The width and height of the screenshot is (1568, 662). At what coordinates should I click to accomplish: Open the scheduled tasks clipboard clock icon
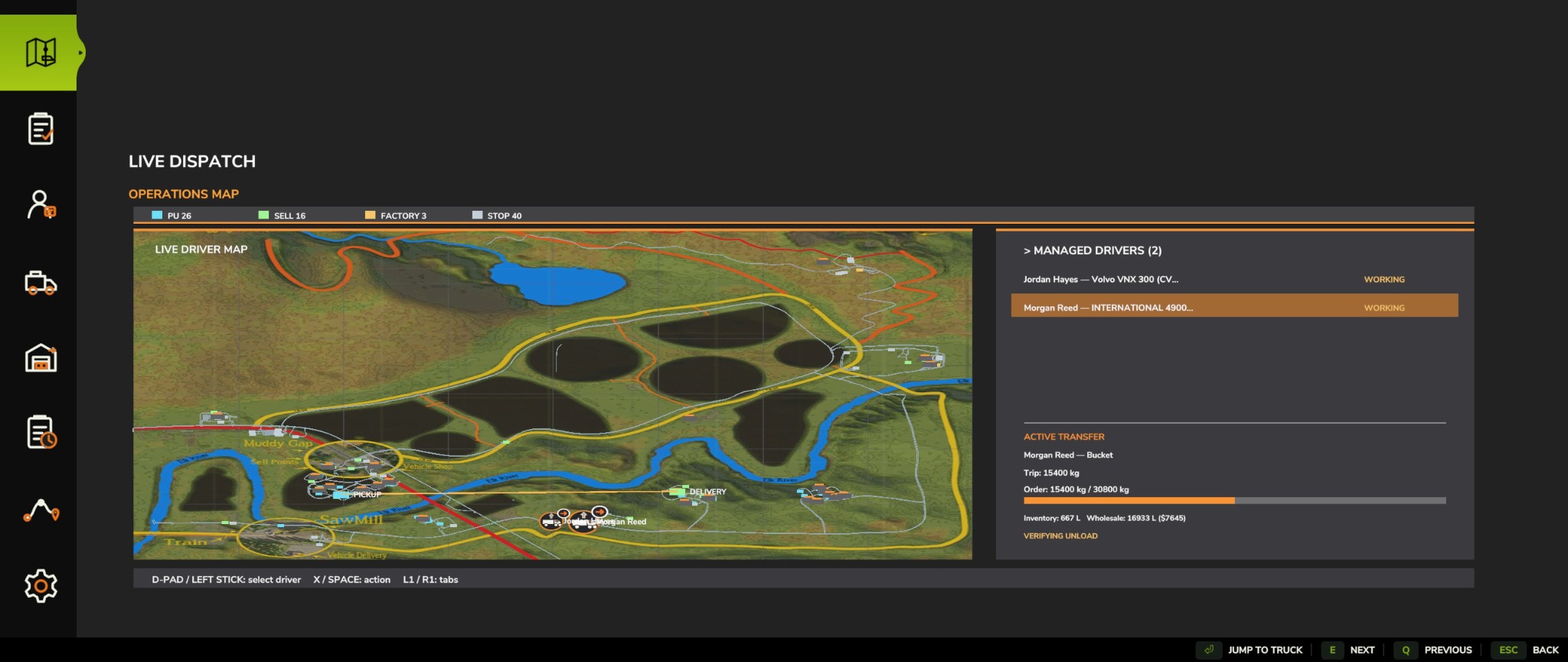tap(41, 433)
